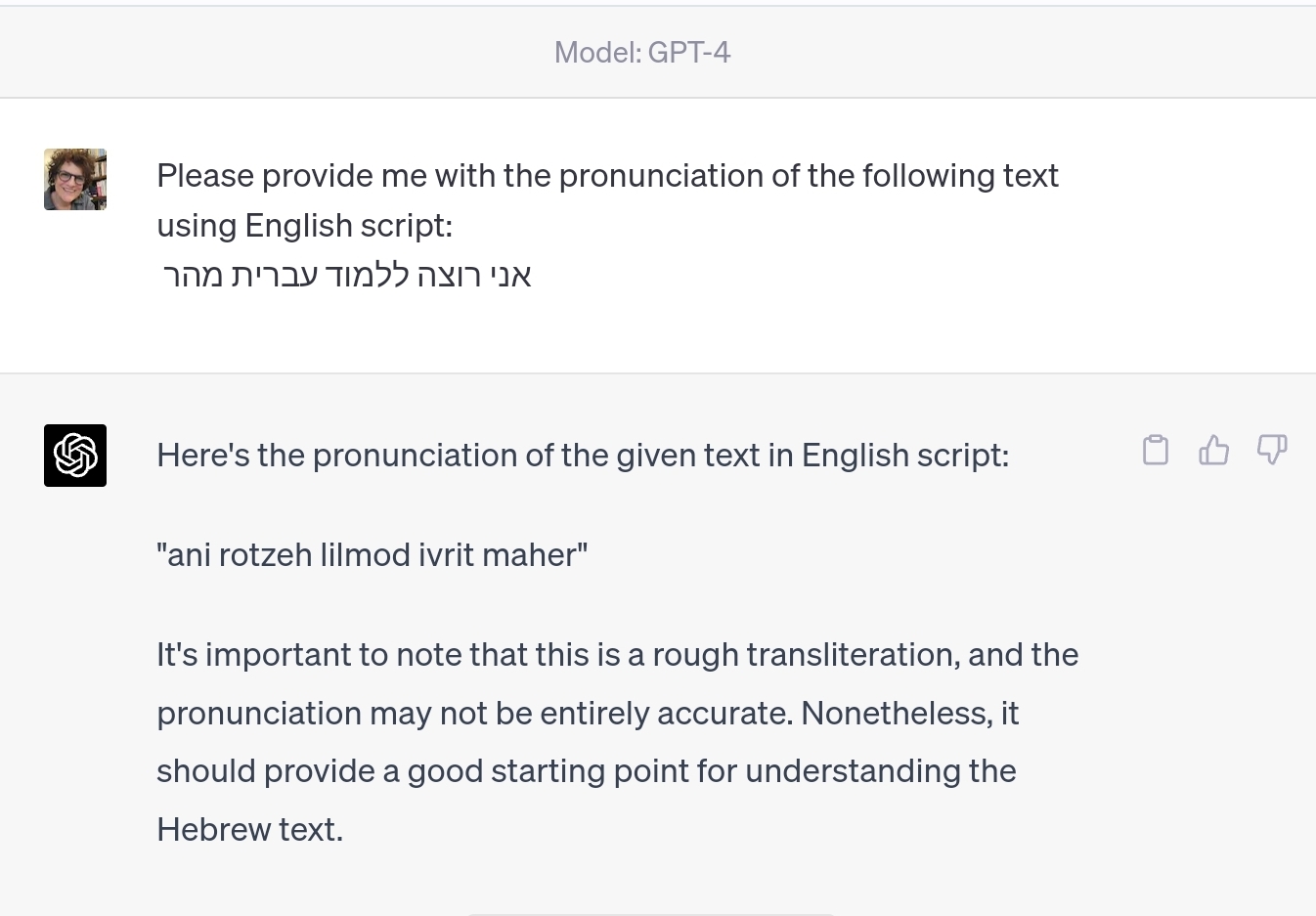
Task: Click the word "ani" in the transliteration
Action: tap(190, 555)
